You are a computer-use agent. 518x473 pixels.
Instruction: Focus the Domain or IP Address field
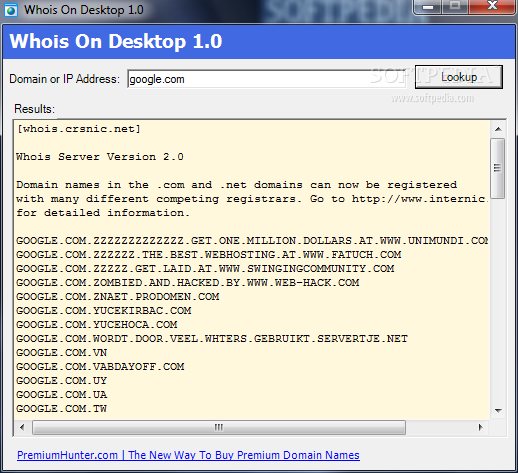coord(266,79)
